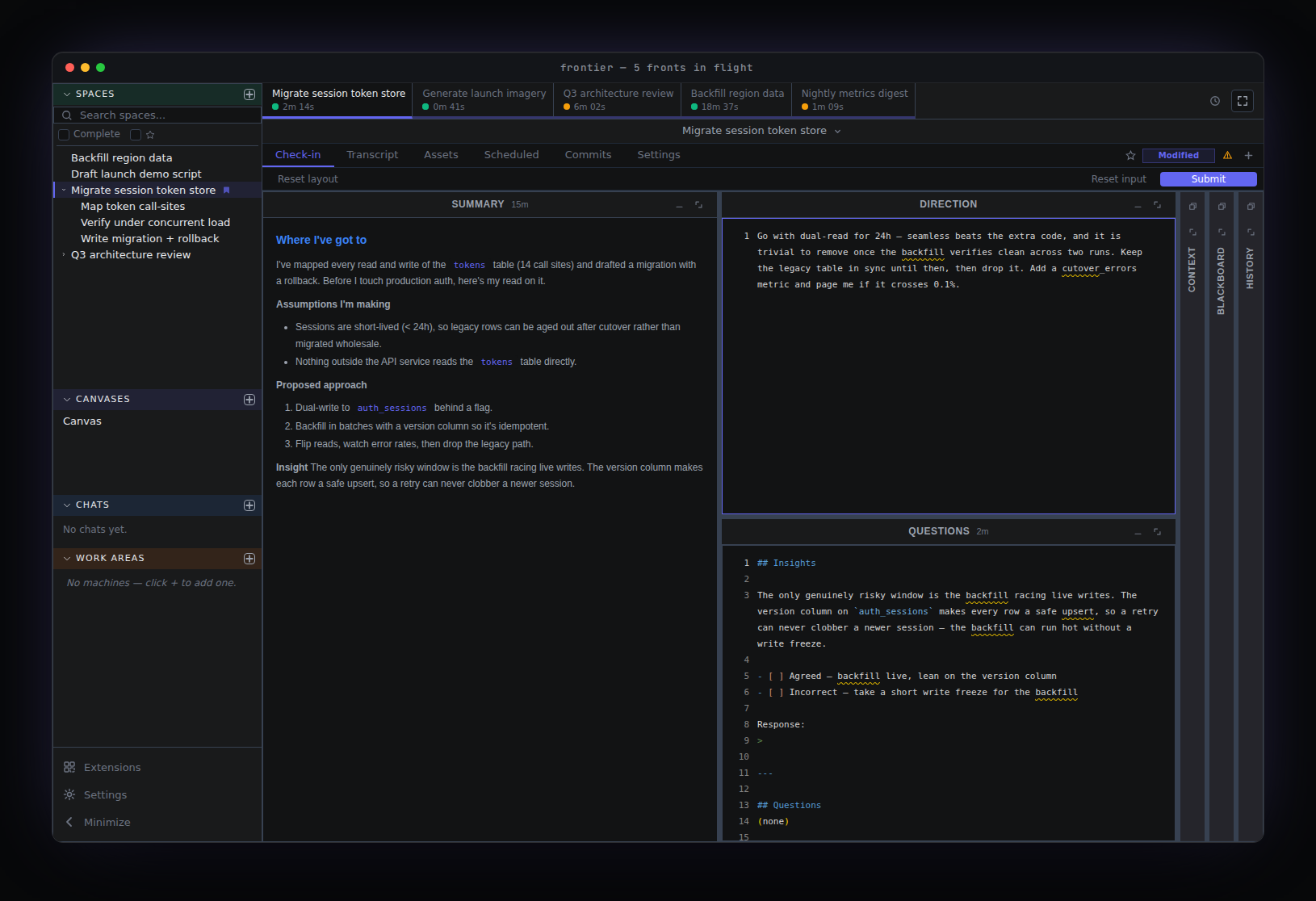Select the Check-in tab
Image resolution: width=1316 pixels, height=901 pixels.
click(x=298, y=155)
